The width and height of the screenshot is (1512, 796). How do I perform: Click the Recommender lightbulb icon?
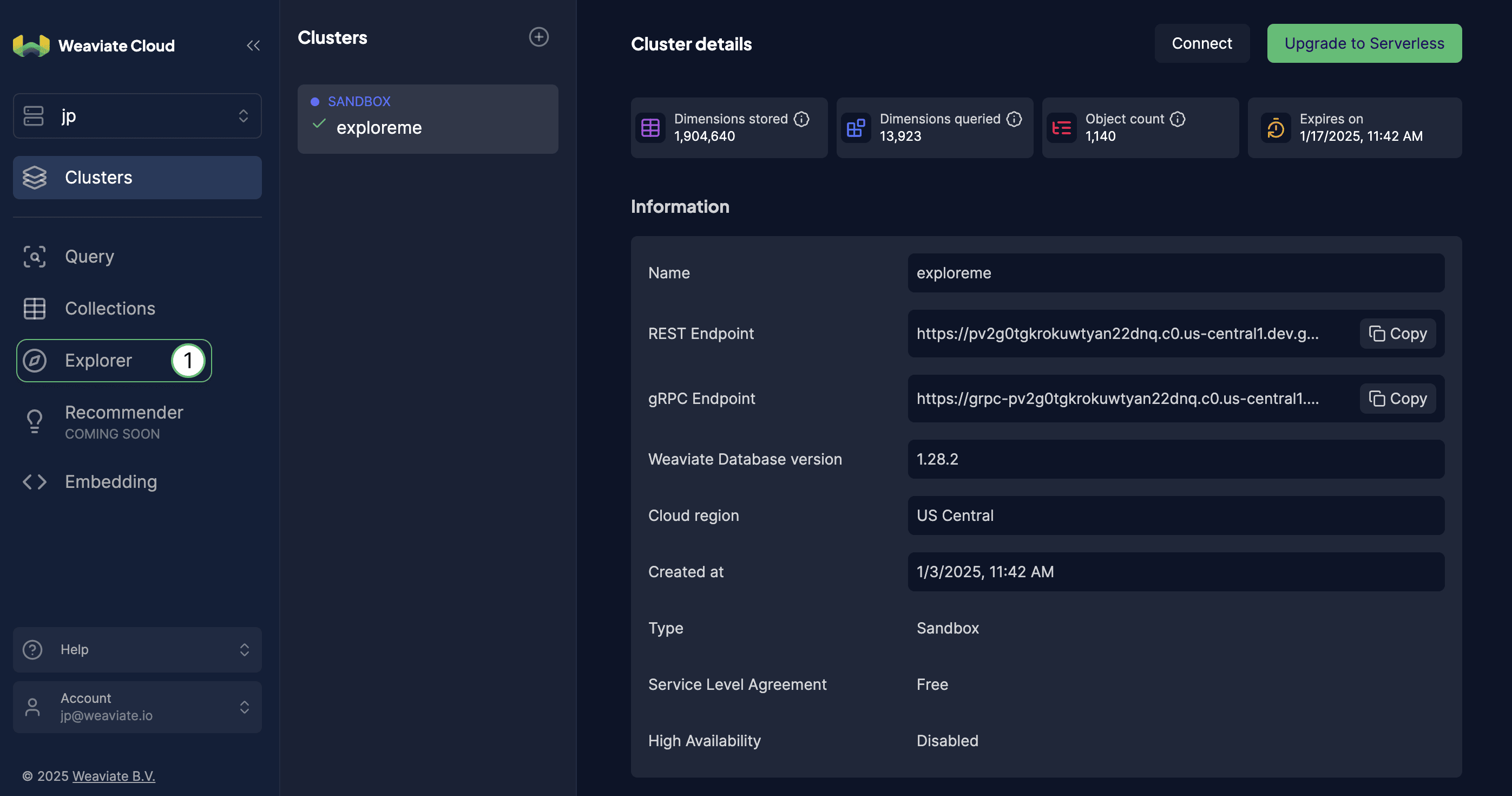click(35, 421)
